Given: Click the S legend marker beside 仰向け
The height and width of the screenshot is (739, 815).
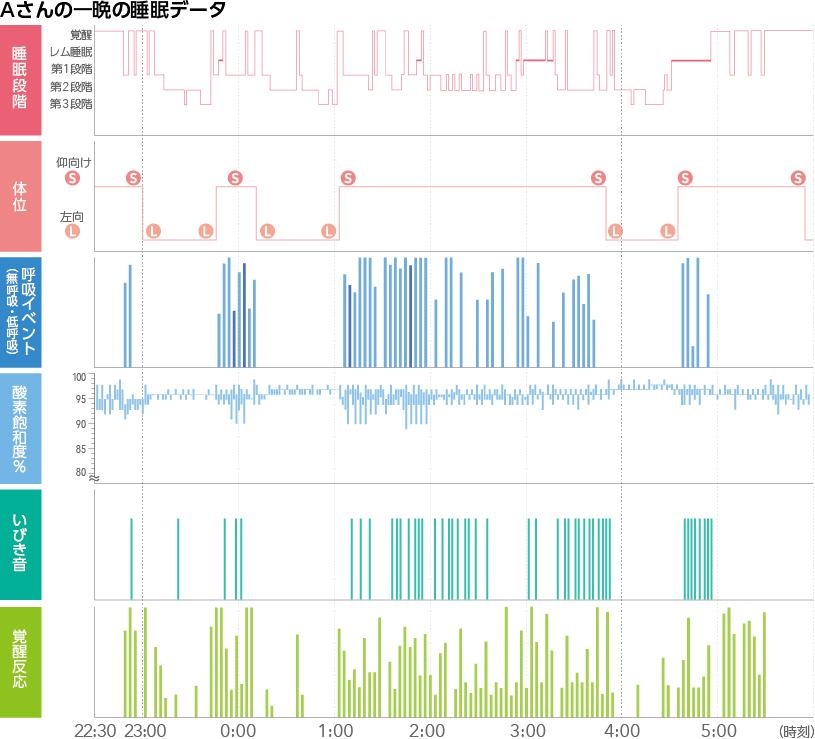Looking at the screenshot, I should (x=71, y=178).
